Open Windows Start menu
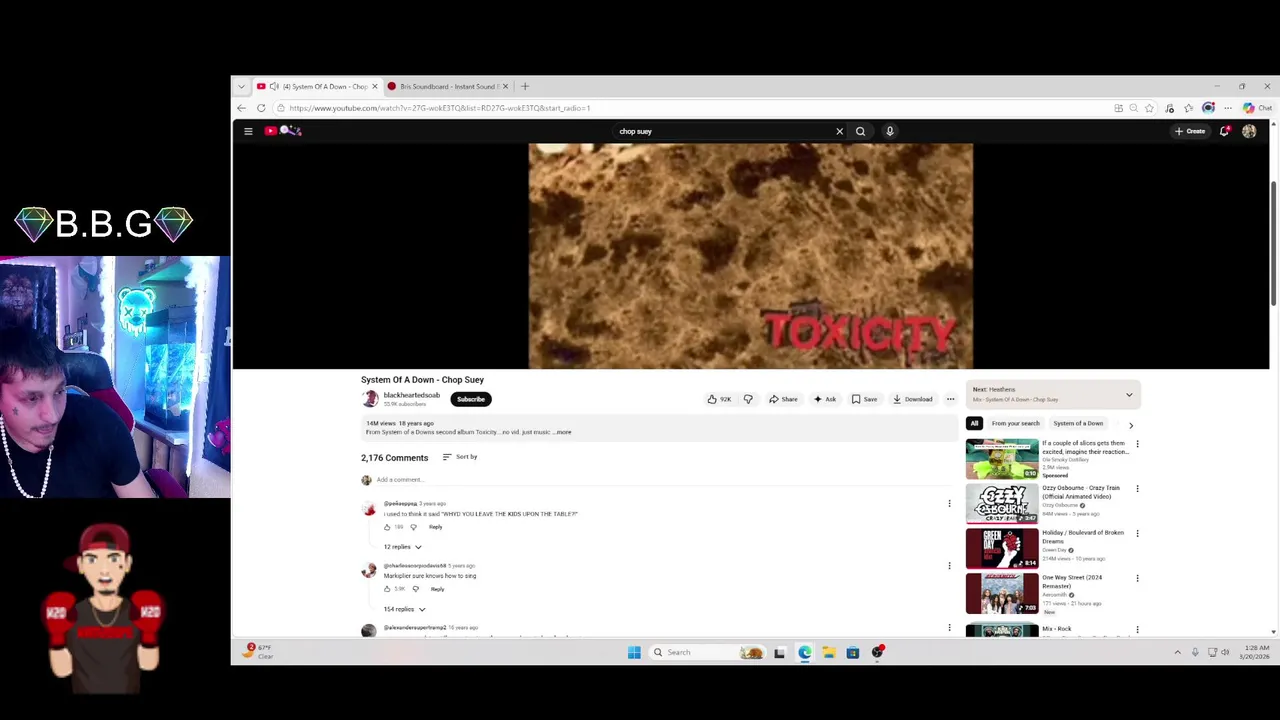Screen dimensions: 1280x720 (x=634, y=652)
